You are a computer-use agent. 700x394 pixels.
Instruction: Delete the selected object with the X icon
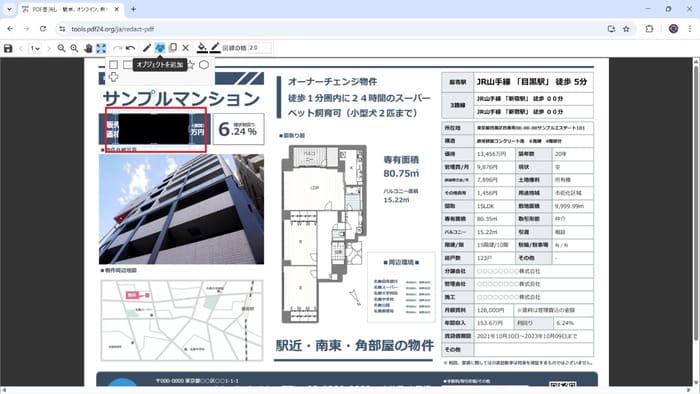(x=186, y=48)
